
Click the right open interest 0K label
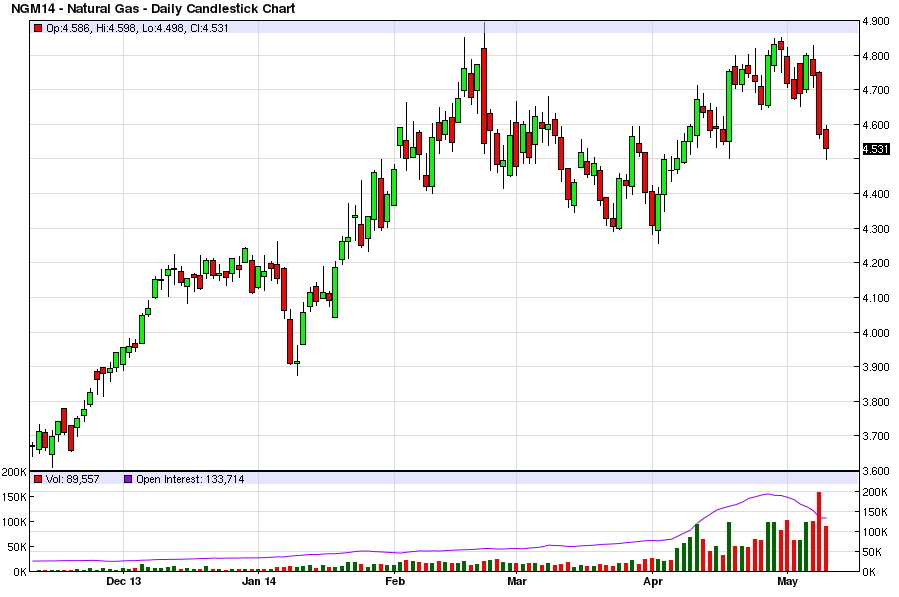tap(869, 572)
